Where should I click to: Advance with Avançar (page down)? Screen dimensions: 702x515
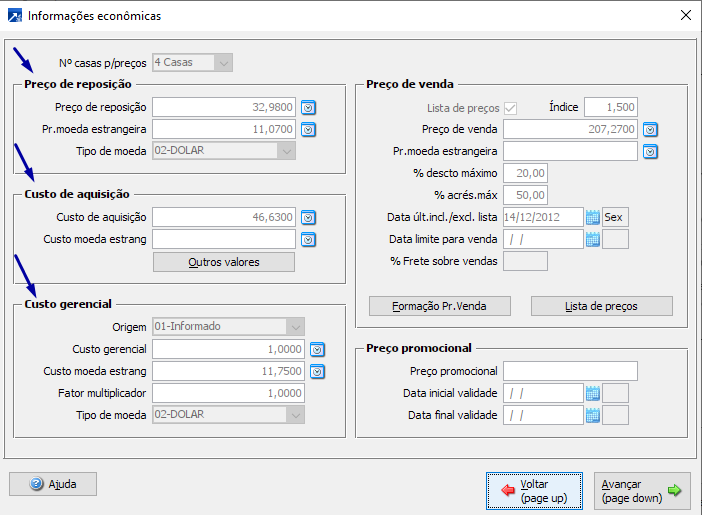click(641, 491)
